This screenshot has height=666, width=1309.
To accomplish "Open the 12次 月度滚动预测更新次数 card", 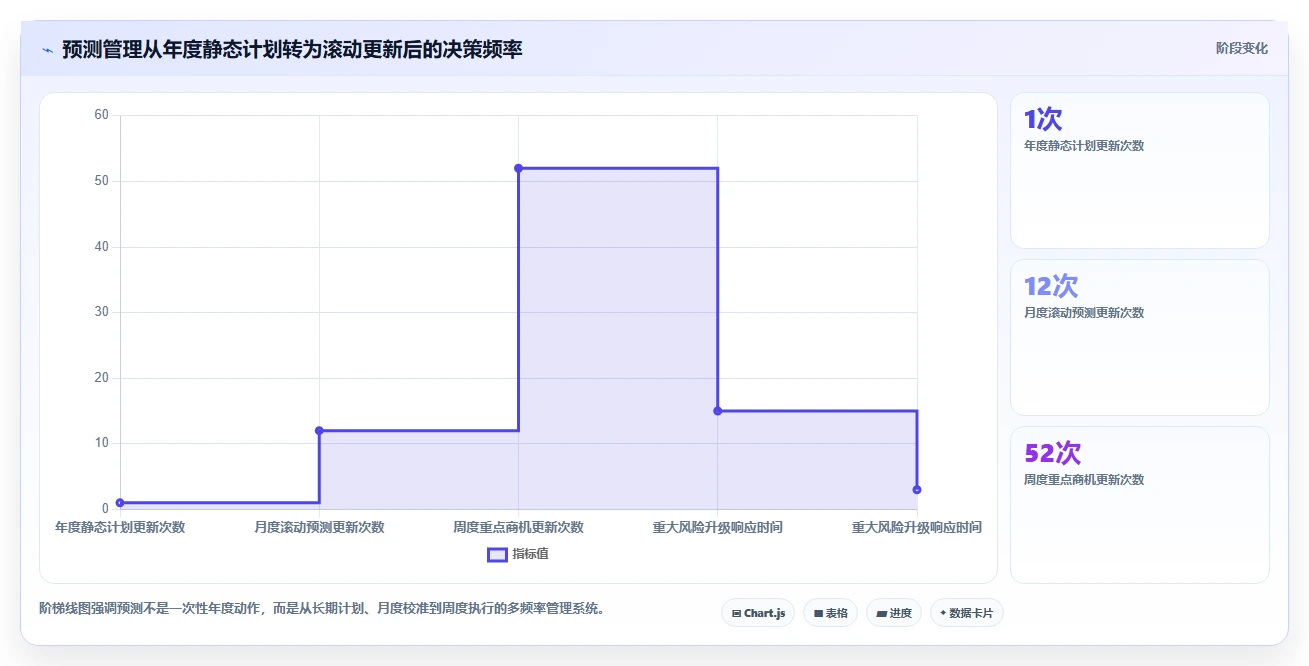I will pos(1139,338).
